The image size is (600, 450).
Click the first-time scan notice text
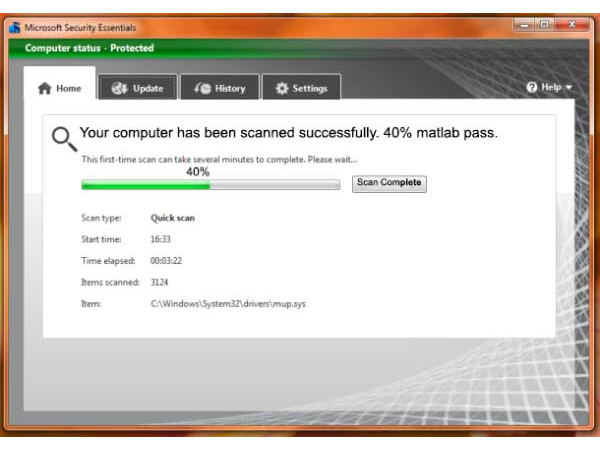coord(219,160)
